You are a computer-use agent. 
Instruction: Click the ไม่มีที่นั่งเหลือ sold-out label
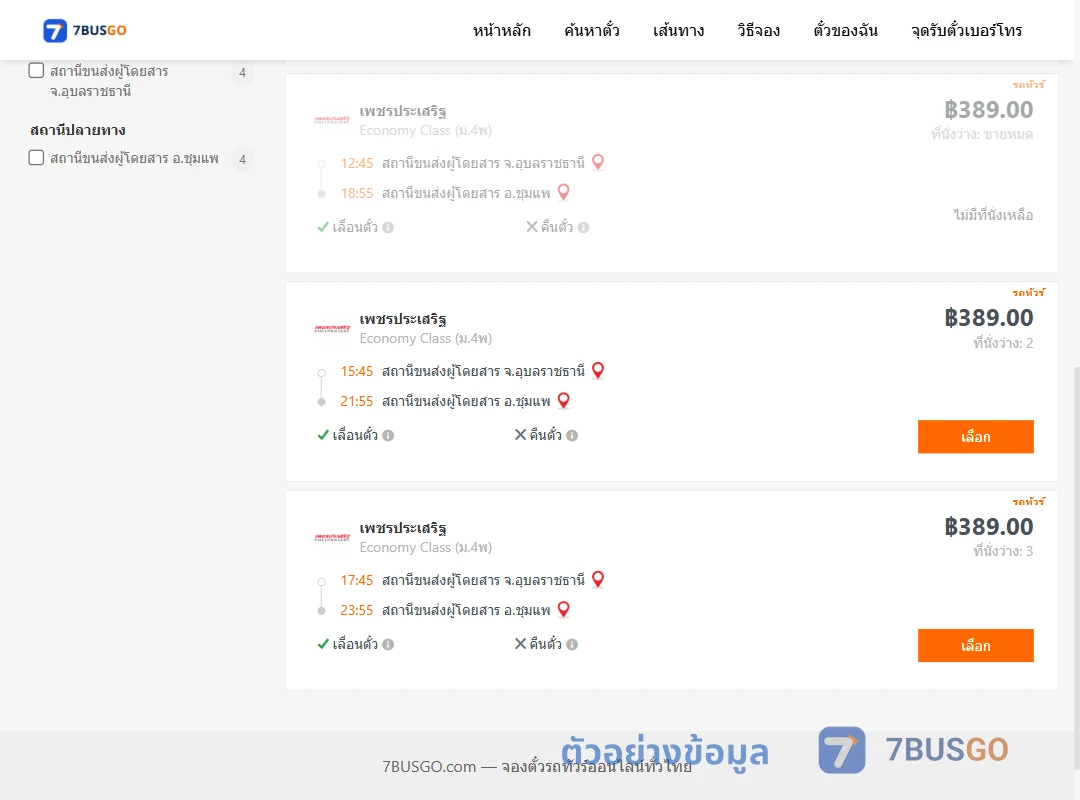click(993, 215)
